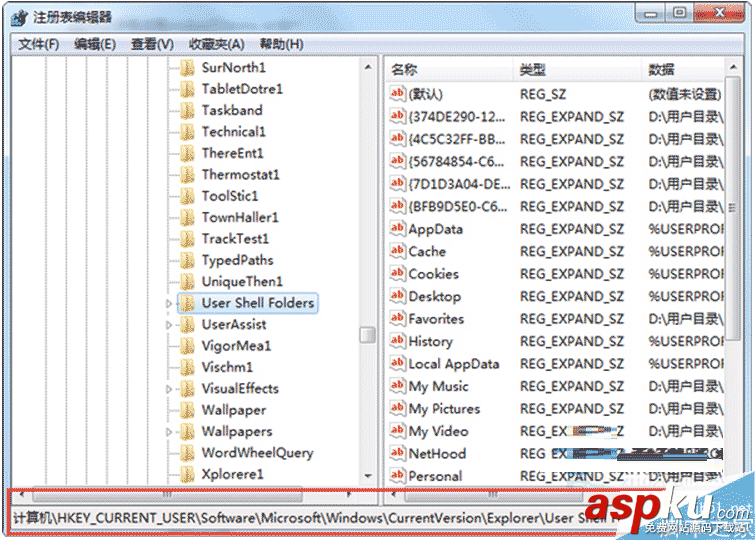This screenshot has height=540, width=755.
Task: Open the 文件(F) menu
Action: pos(39,44)
